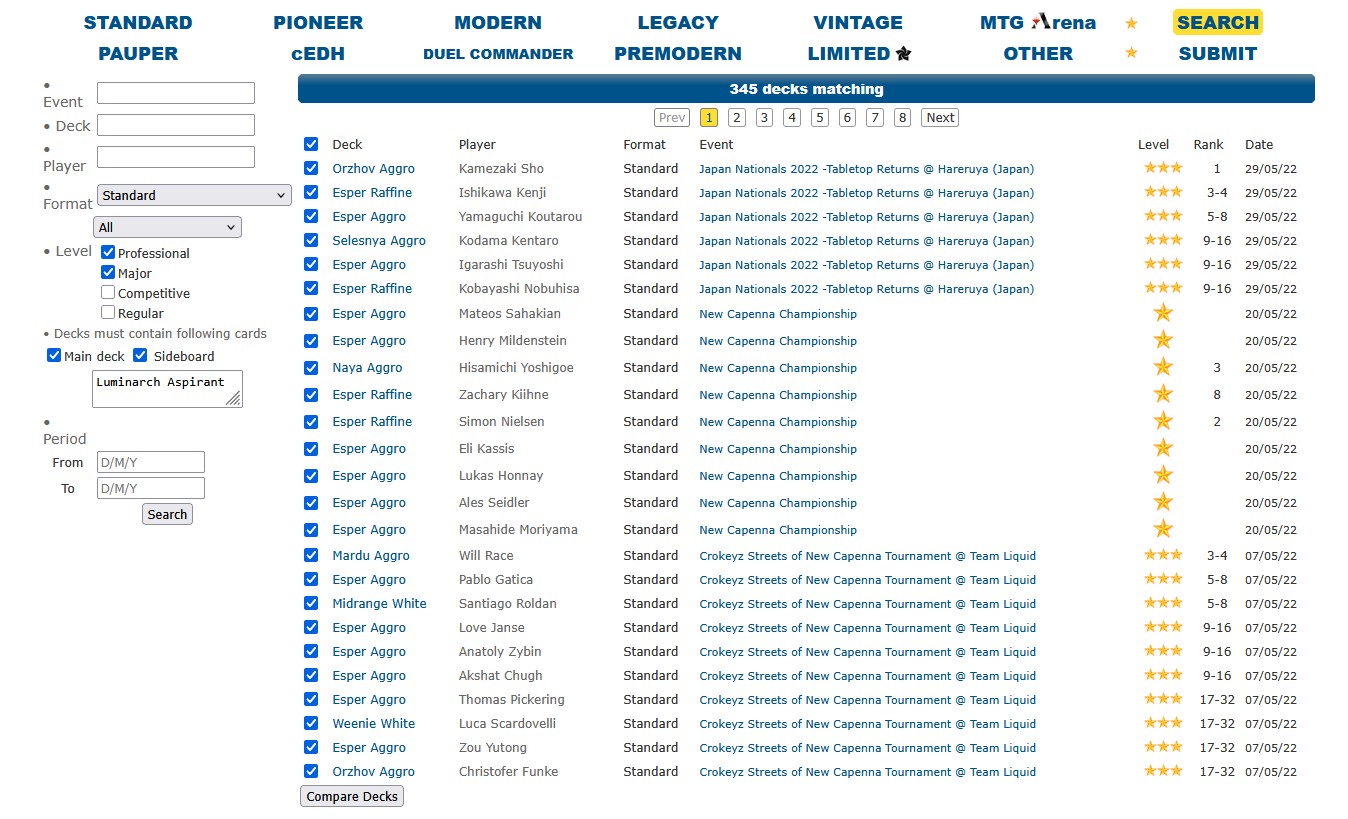Enable the Regular level checkbox

(x=108, y=313)
